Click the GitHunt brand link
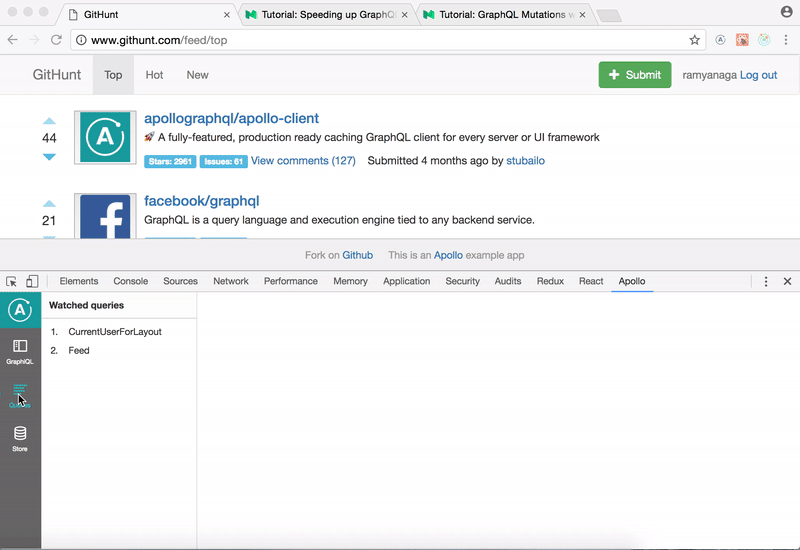This screenshot has height=550, width=800. tap(57, 75)
